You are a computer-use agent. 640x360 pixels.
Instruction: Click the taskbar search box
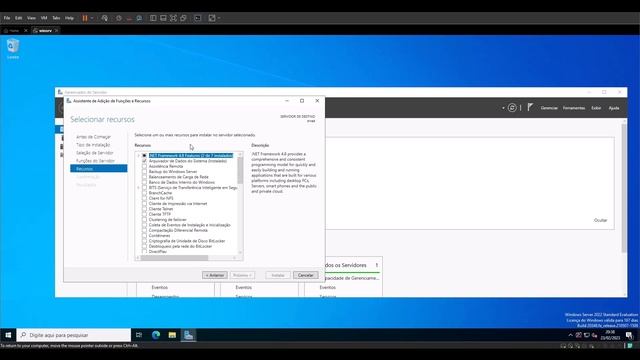[74, 335]
